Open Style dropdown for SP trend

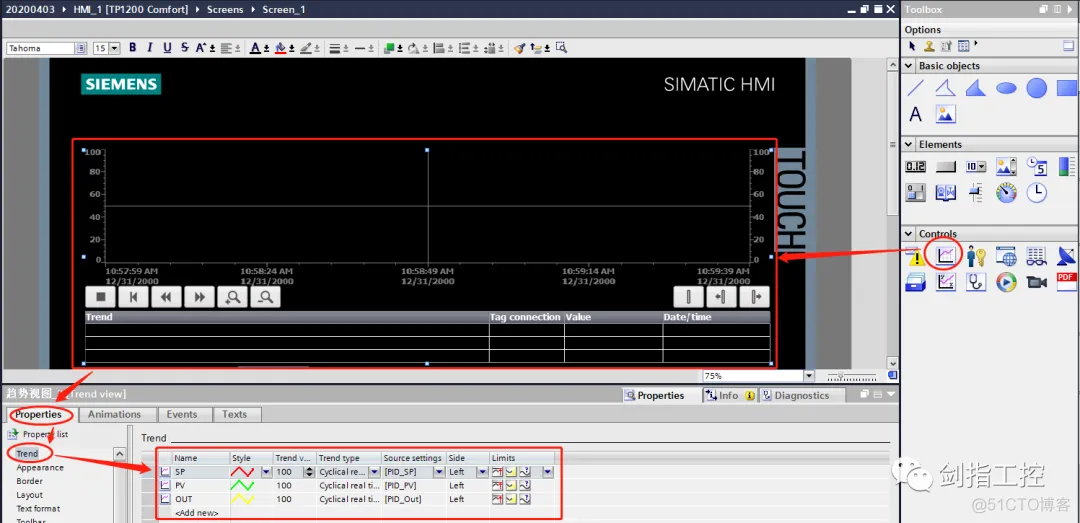(266, 472)
